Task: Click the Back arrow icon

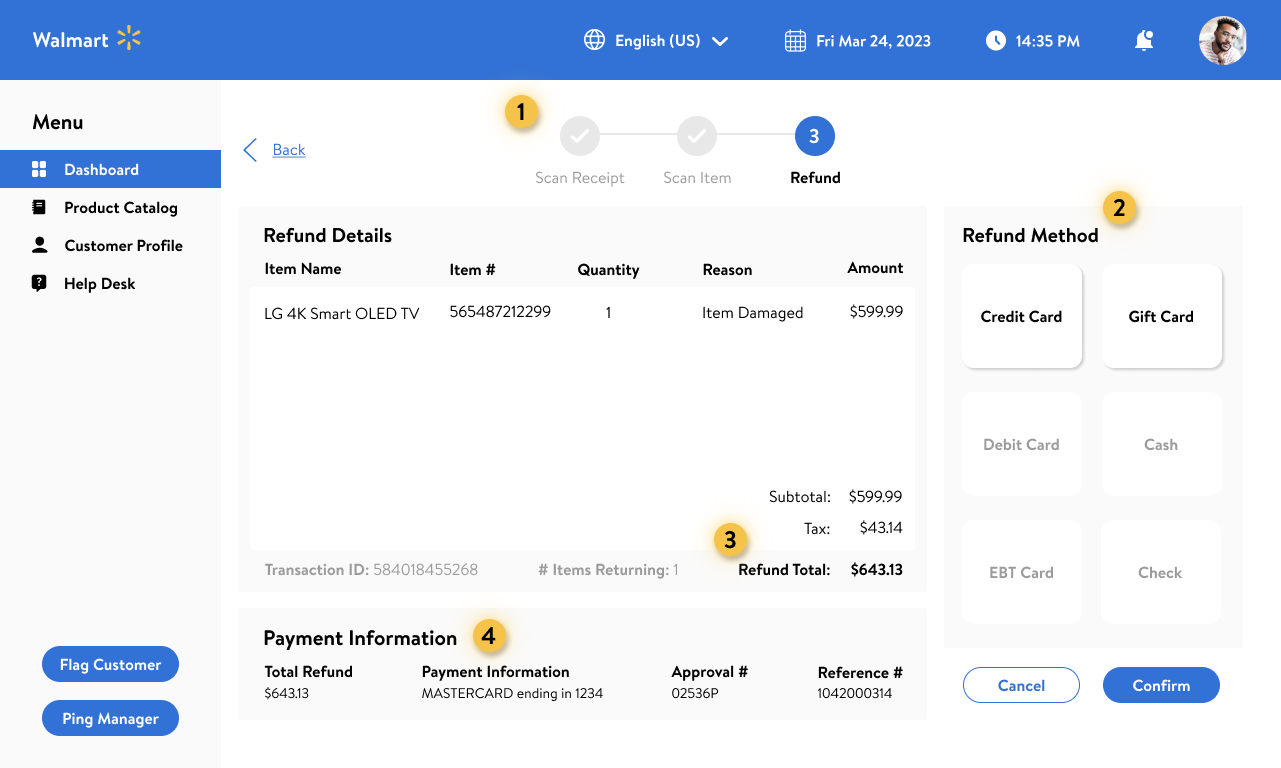Action: 250,150
